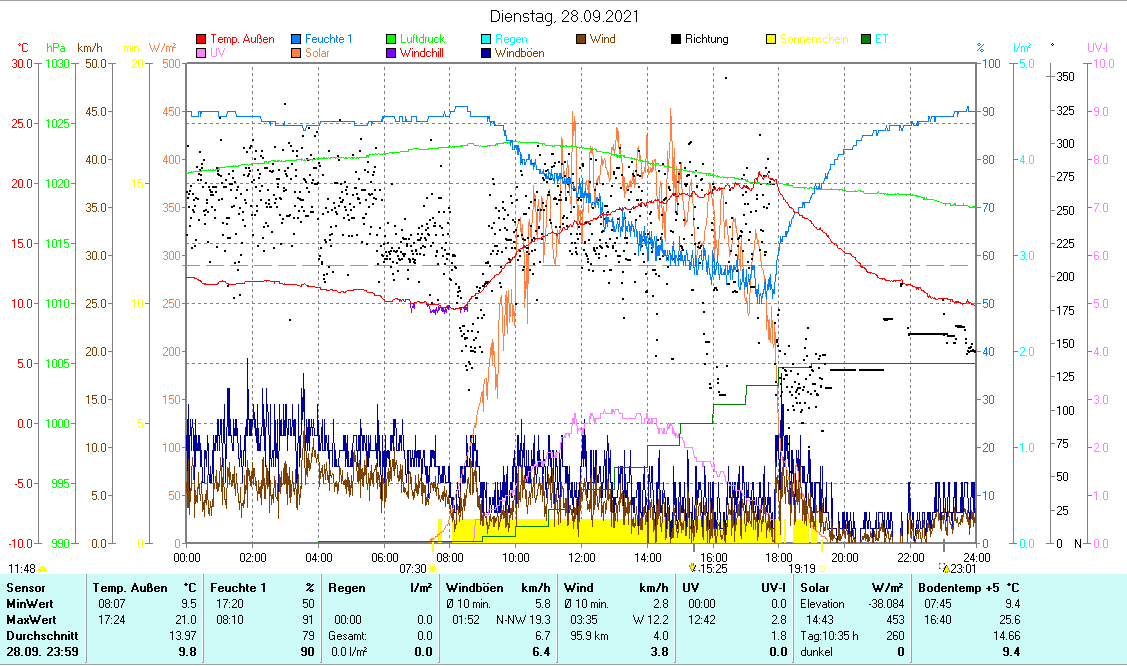Viewport: 1127px width, 666px height.
Task: Click the 07:30 sunrise marker triangle
Action: click(433, 569)
